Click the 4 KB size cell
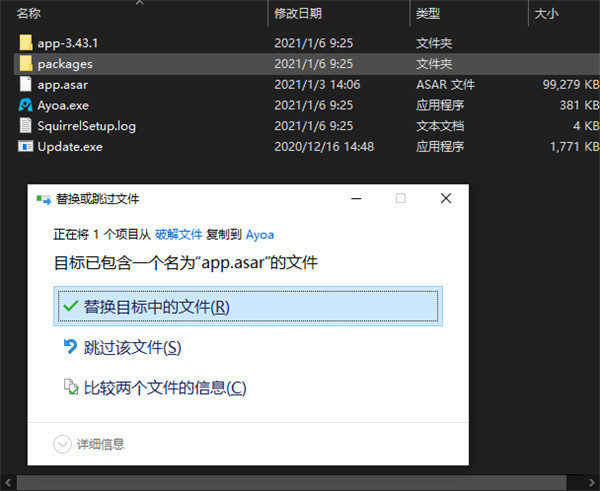This screenshot has width=600, height=491. pos(586,126)
